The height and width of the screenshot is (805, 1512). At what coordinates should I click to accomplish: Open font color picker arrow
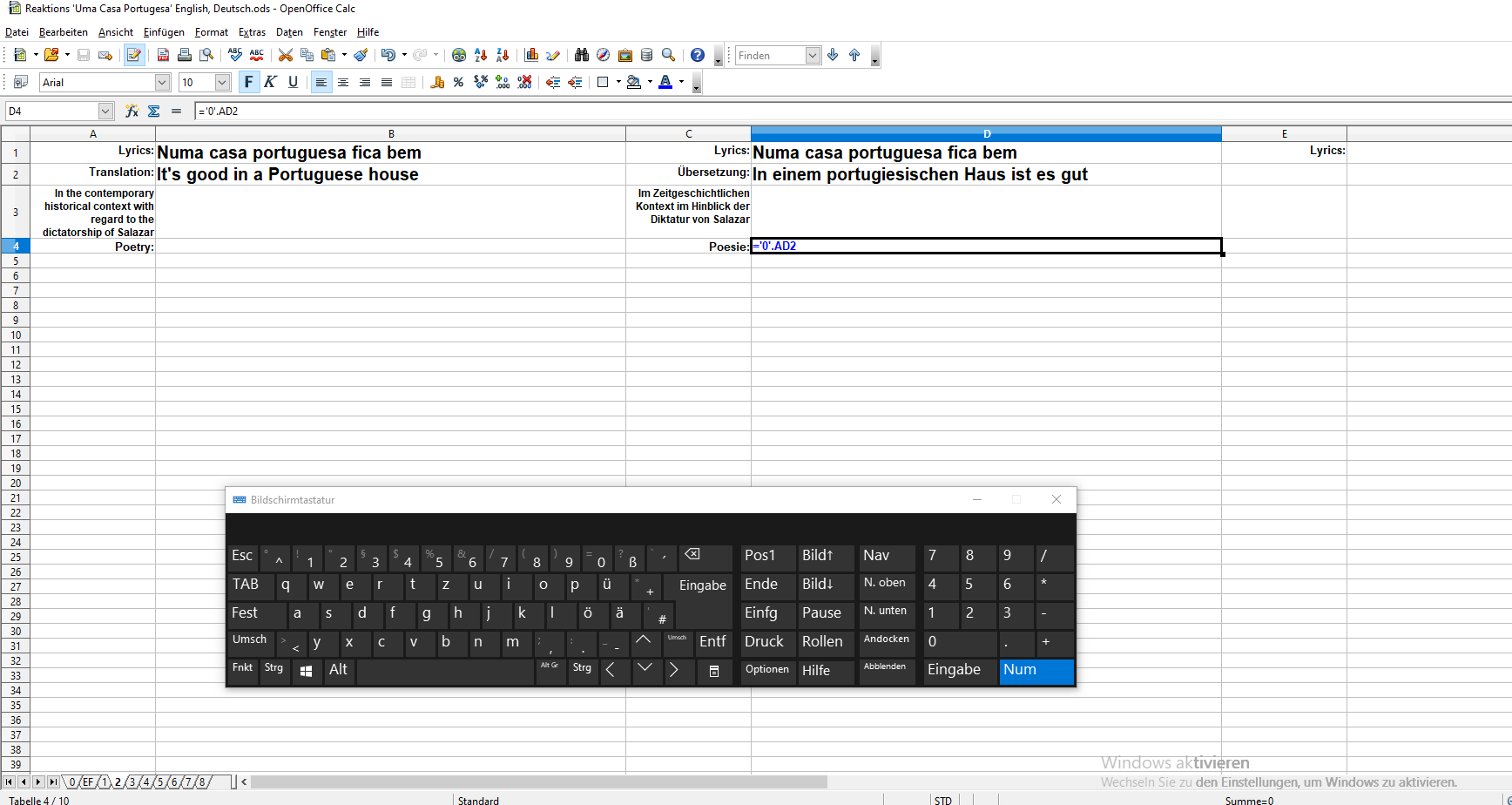click(681, 82)
